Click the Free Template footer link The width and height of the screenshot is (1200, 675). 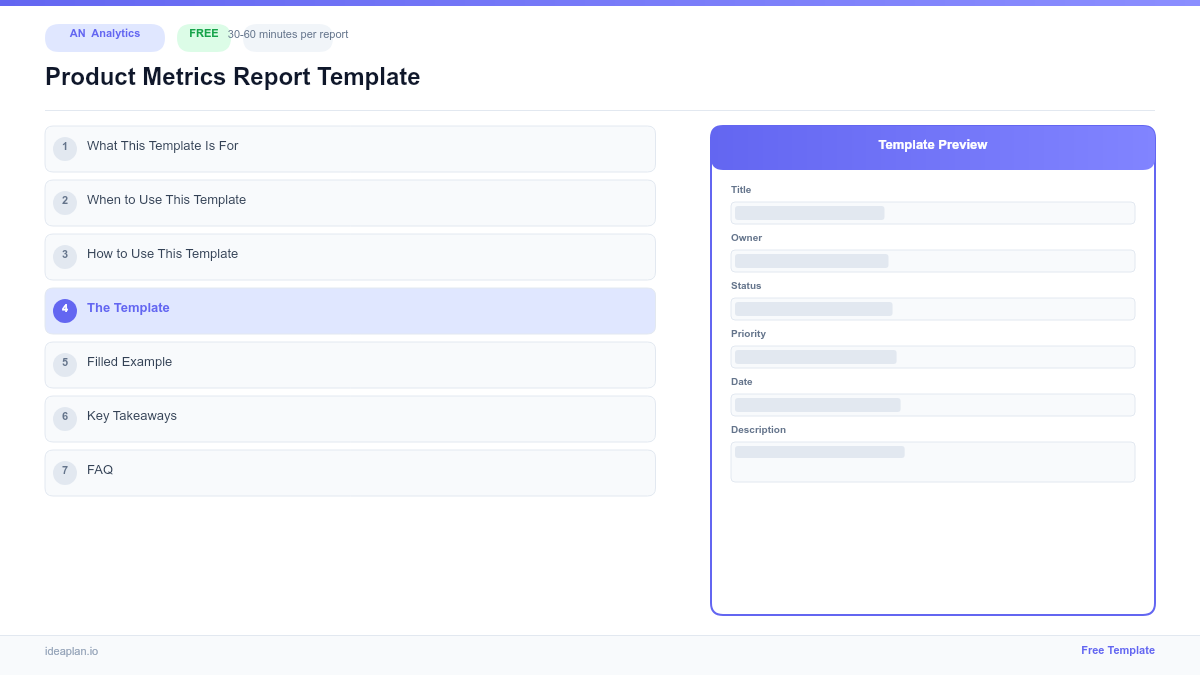tap(1118, 650)
